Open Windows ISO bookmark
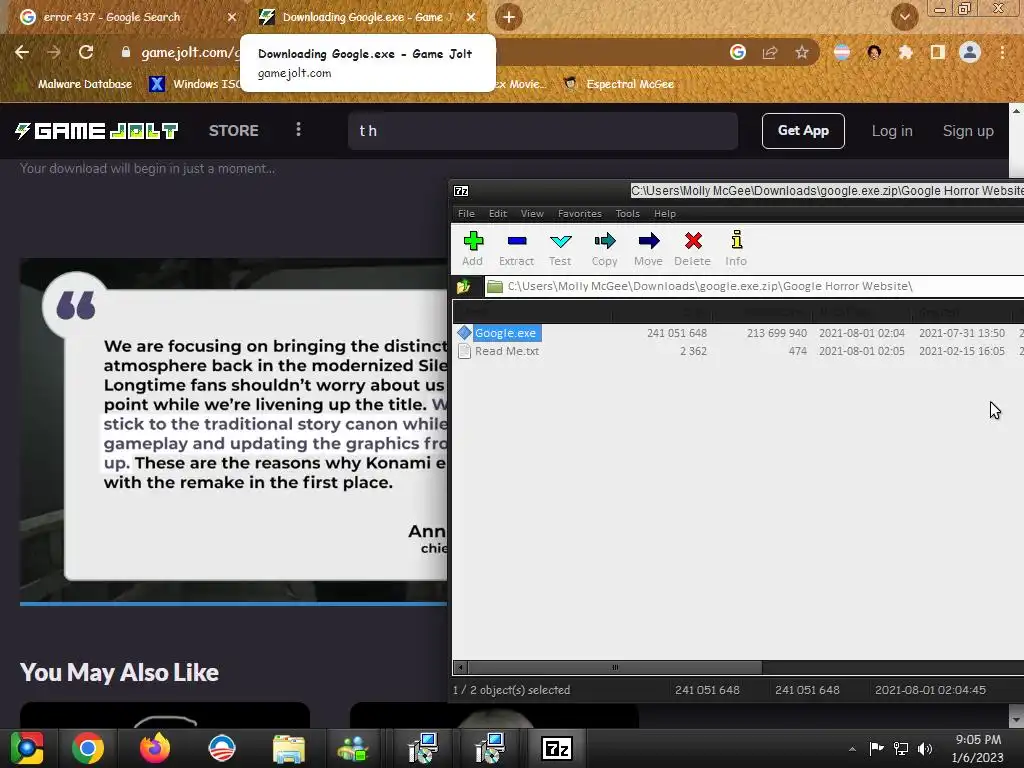 click(195, 84)
